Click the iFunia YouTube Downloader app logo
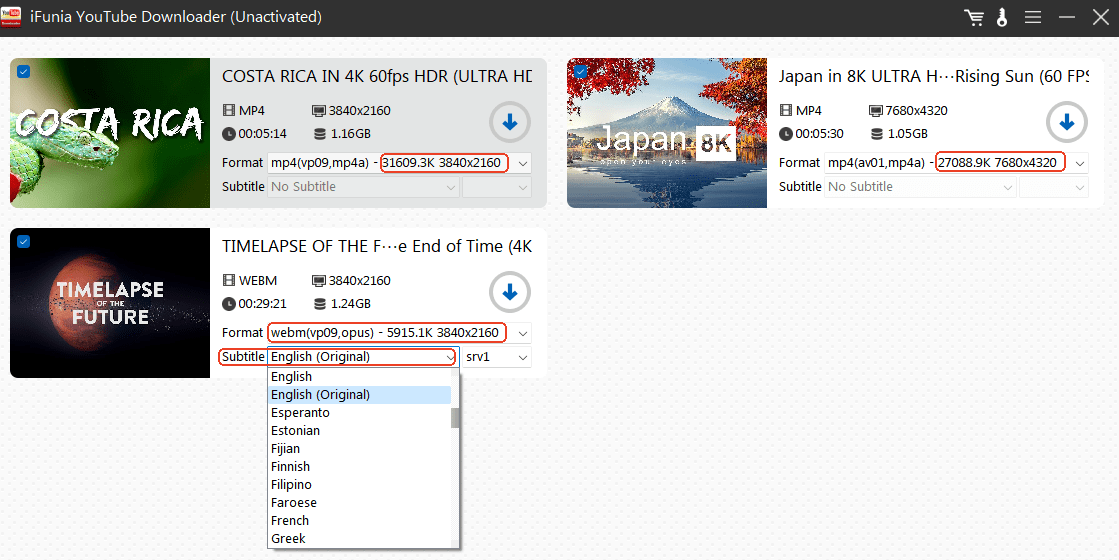 coord(12,17)
